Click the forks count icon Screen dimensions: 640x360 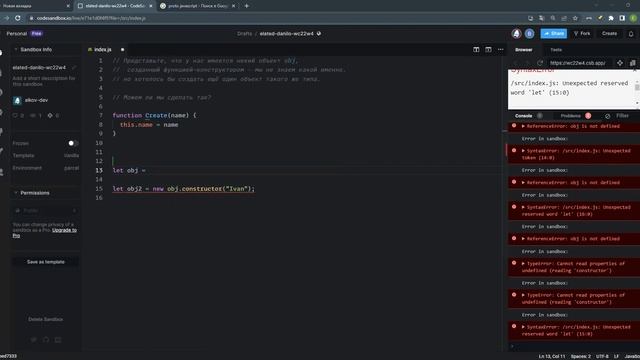pos(50,116)
